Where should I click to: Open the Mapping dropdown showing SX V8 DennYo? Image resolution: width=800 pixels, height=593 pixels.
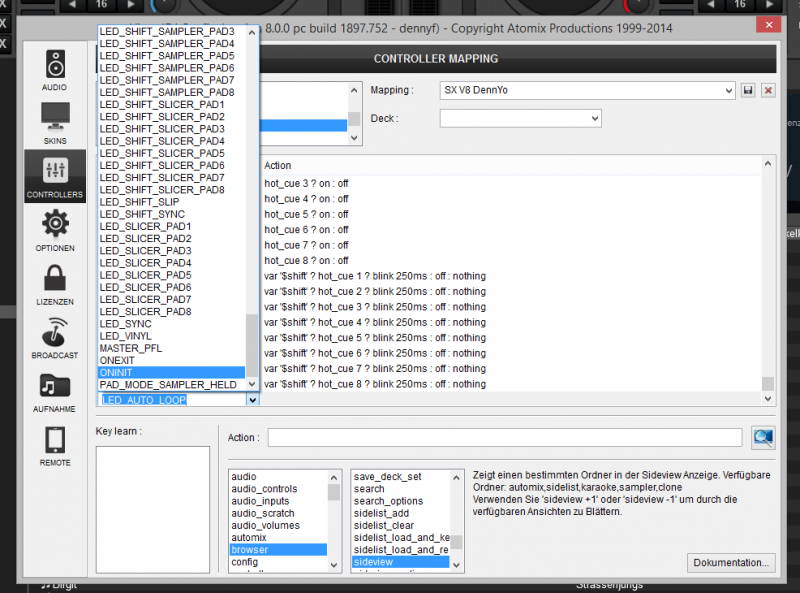587,90
